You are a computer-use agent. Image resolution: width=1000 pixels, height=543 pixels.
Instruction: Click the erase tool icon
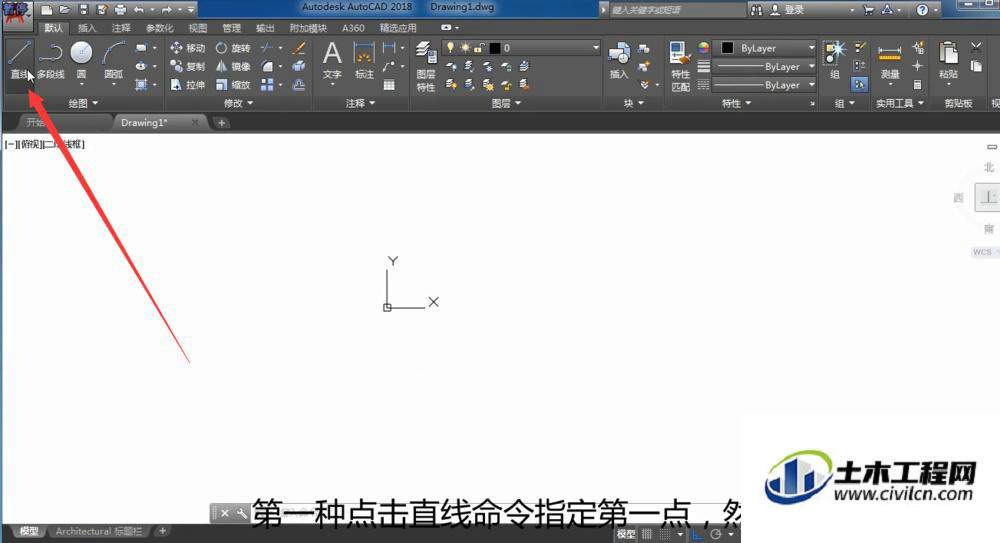coord(298,48)
